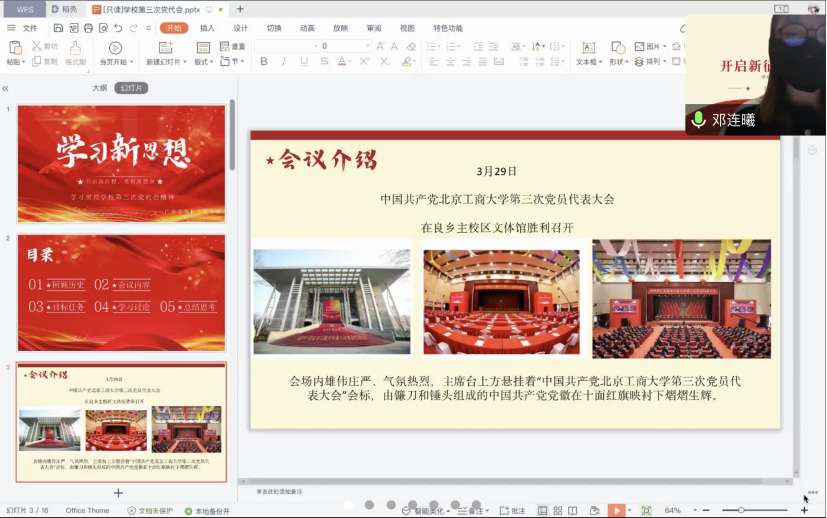Open the Design (设计) ribbon tab
This screenshot has height=518, width=827.
[x=241, y=28]
